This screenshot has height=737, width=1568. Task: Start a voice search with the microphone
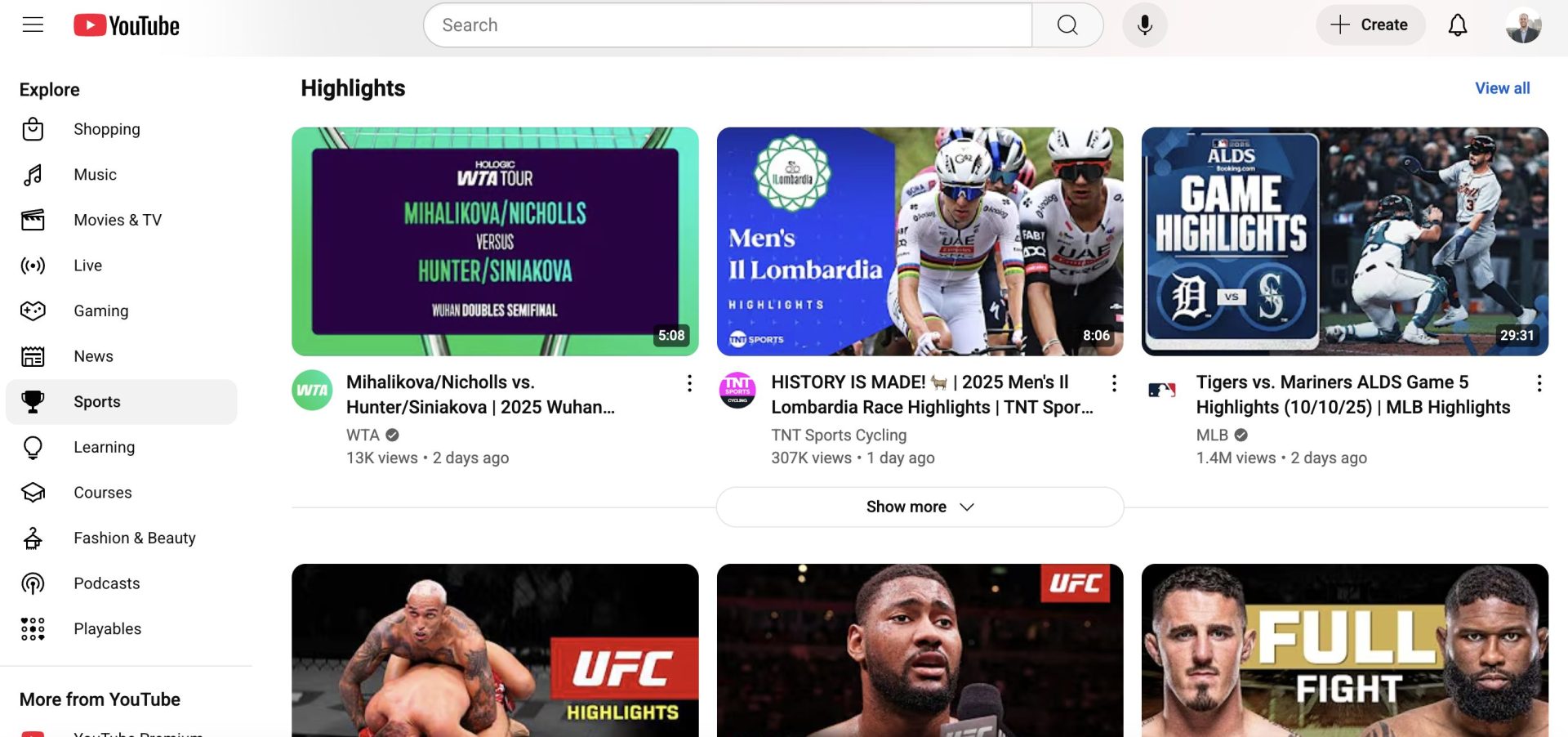[x=1144, y=25]
